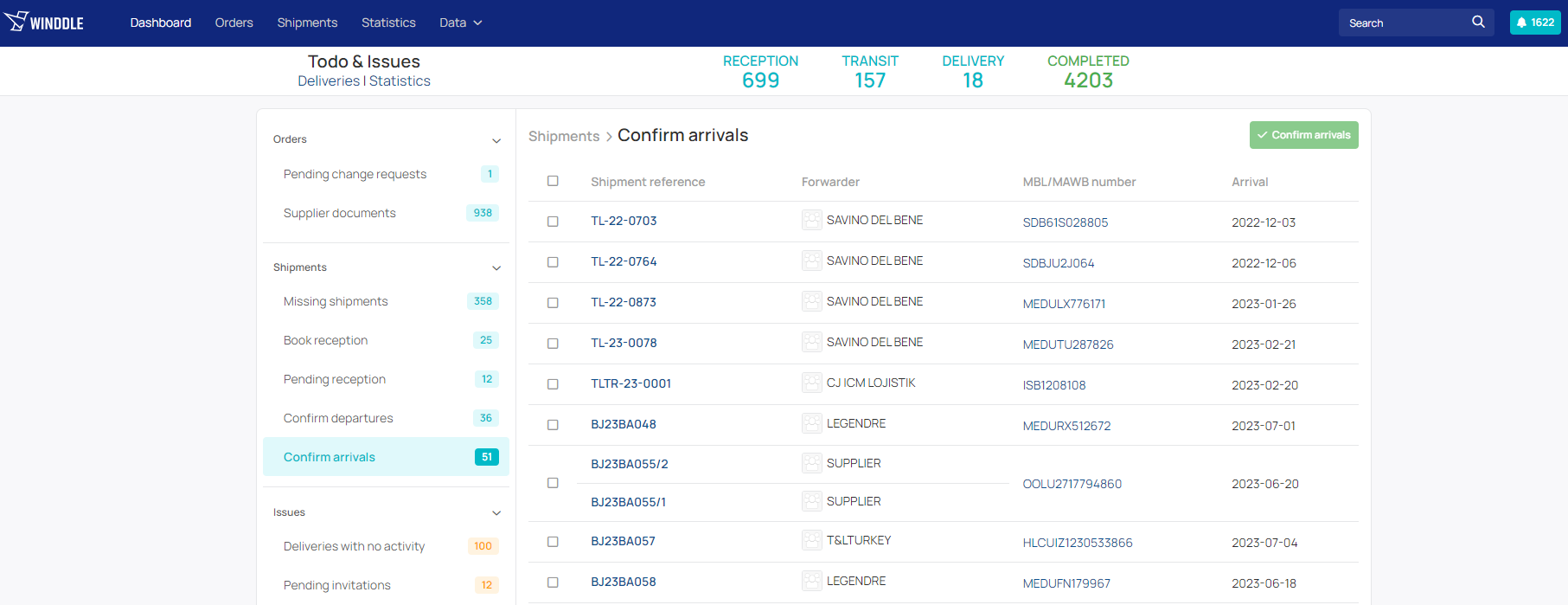
Task: Click SUPPLIER logo icon beside BJ23BA055/2
Action: [x=811, y=463]
